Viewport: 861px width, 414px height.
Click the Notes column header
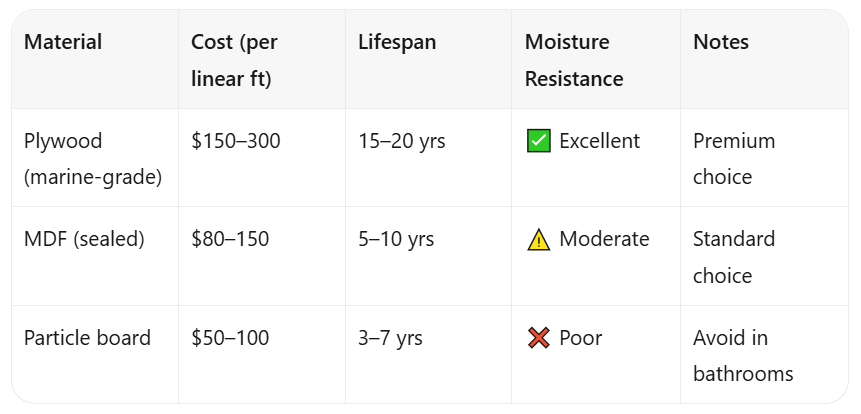pyautogui.click(x=721, y=42)
